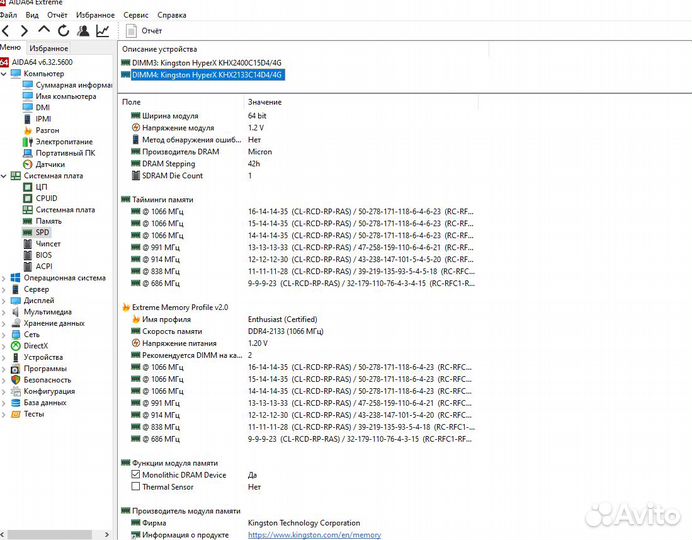Select the ЦП icon in the tree

pyautogui.click(x=28, y=187)
